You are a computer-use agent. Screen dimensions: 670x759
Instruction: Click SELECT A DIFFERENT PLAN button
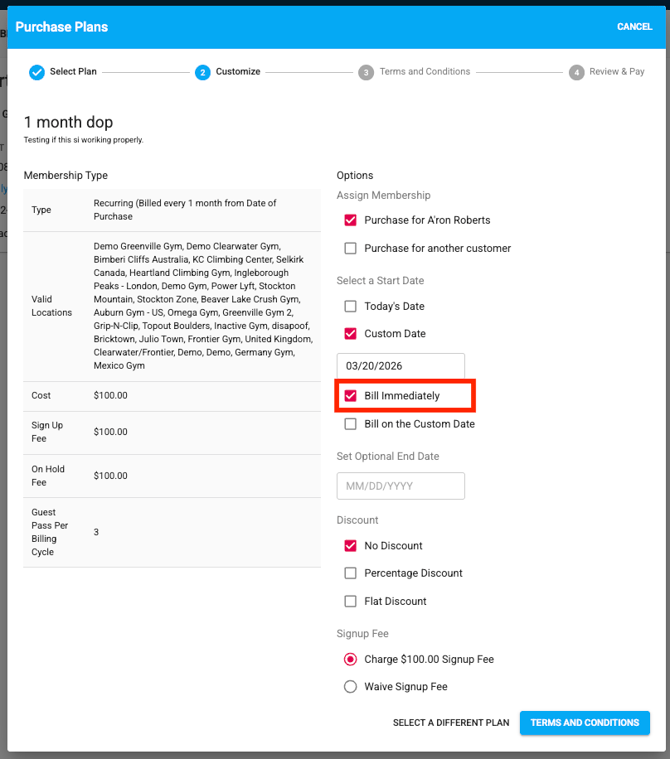point(451,723)
